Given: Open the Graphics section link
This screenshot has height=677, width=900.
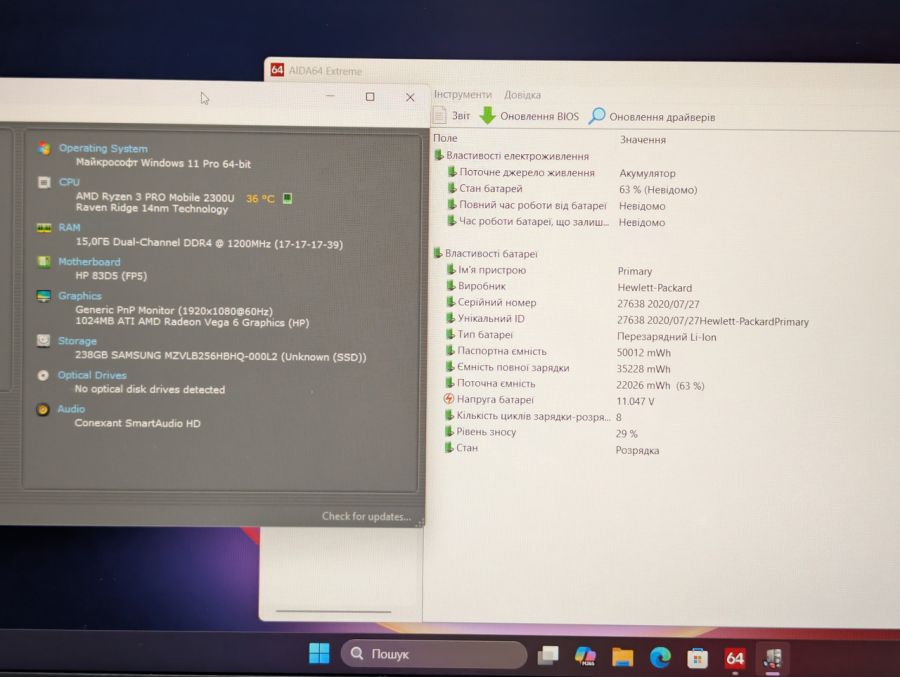Looking at the screenshot, I should click(80, 296).
